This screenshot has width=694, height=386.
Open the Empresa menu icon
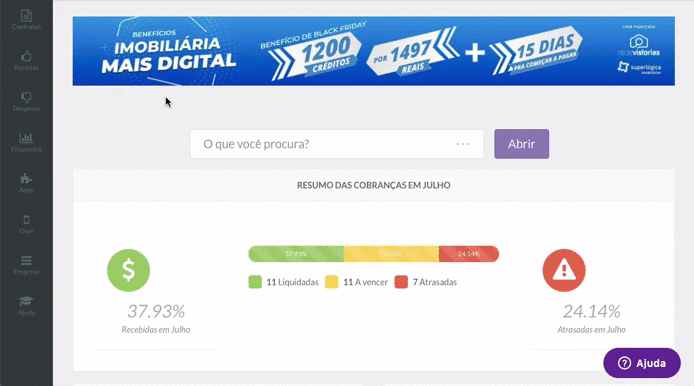26,260
